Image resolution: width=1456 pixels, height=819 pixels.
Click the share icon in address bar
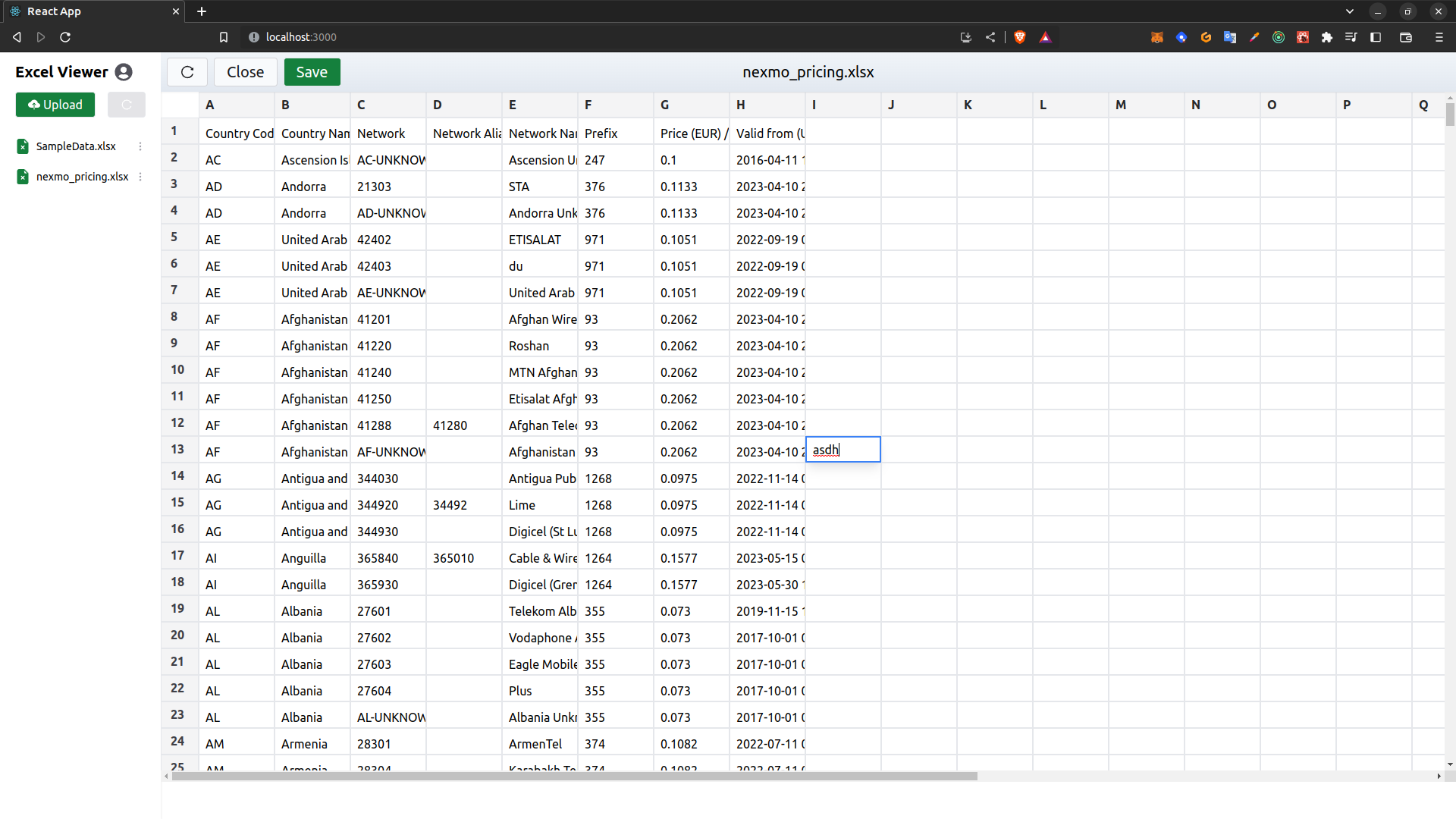[990, 37]
